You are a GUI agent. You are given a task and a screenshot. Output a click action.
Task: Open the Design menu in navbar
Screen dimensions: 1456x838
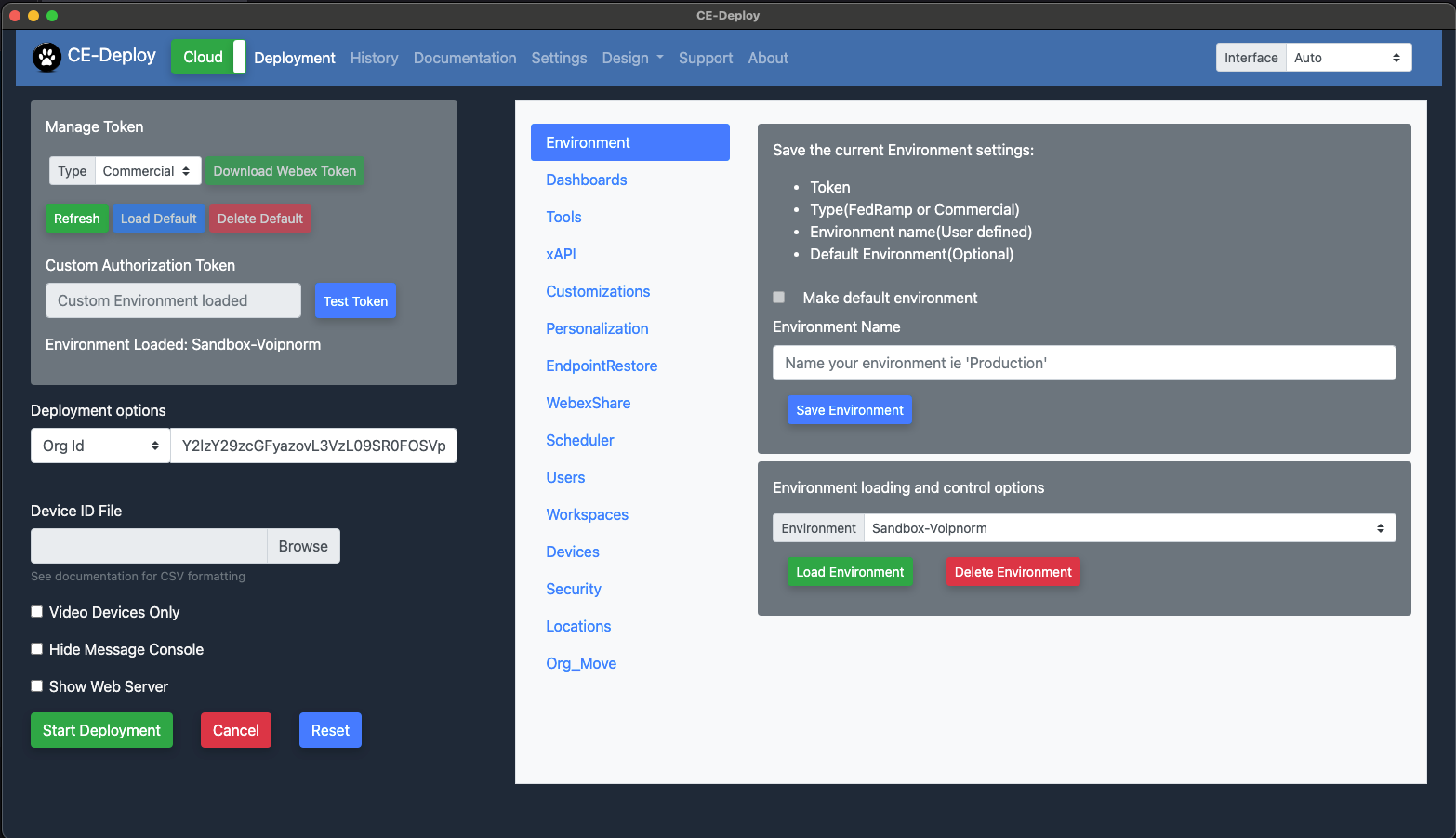(x=632, y=58)
